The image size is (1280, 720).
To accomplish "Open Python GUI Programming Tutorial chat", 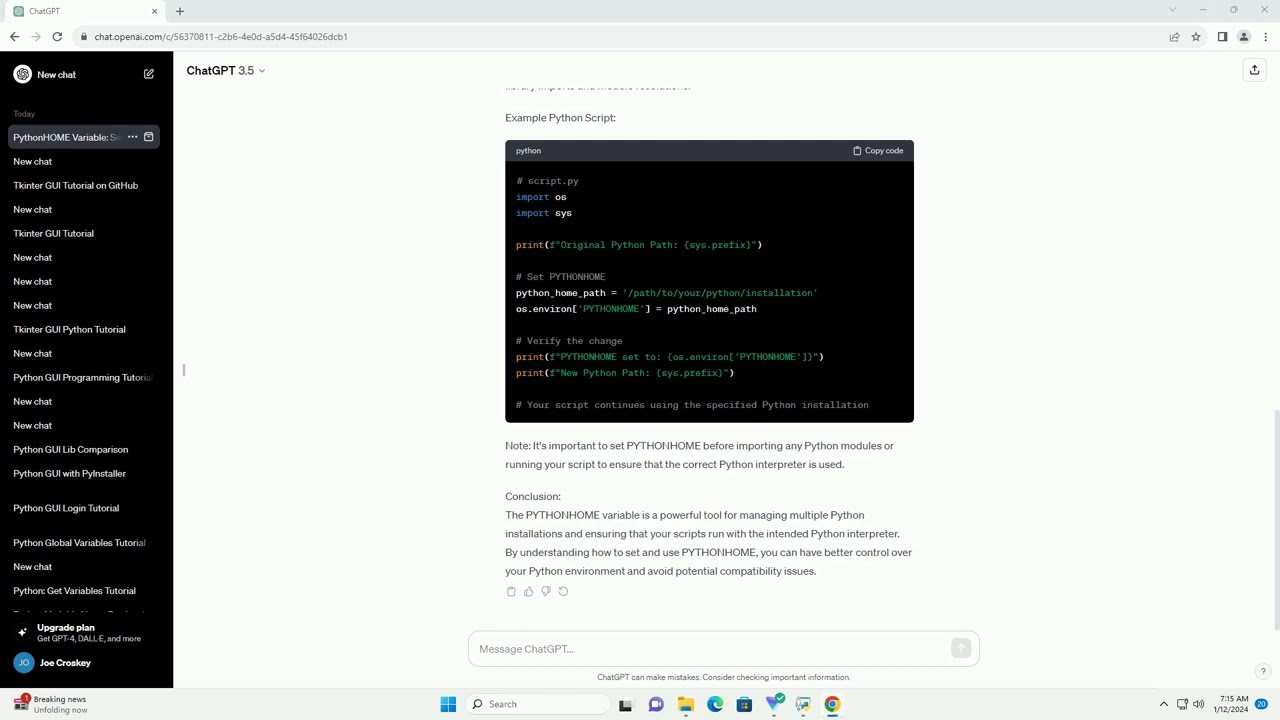I will click(x=84, y=377).
